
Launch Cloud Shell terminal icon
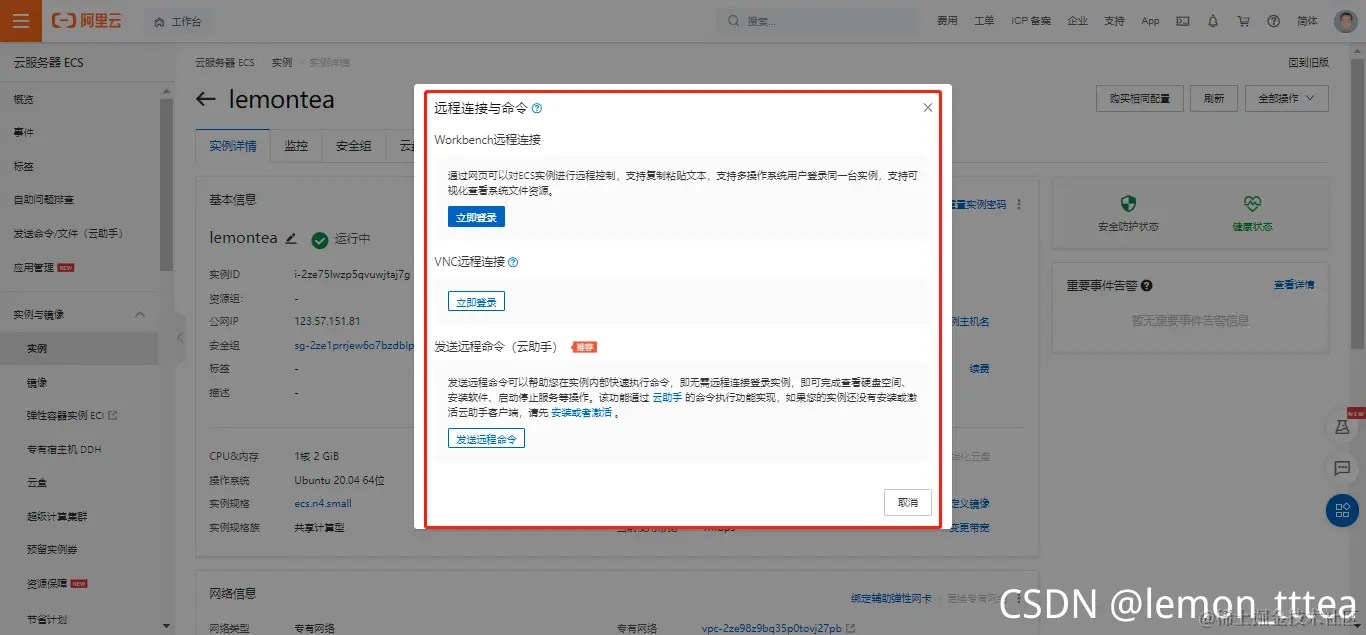[1183, 21]
